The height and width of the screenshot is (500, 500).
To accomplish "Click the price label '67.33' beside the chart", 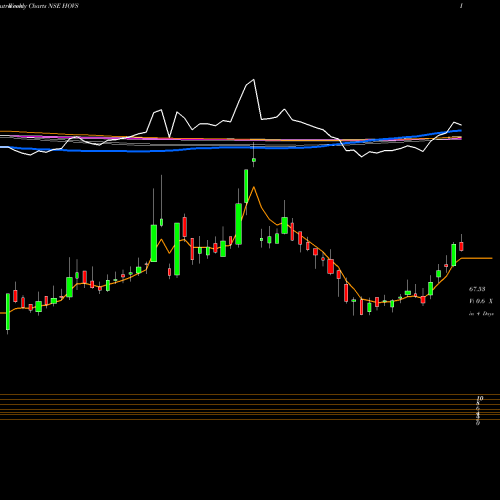I will point(477,289).
